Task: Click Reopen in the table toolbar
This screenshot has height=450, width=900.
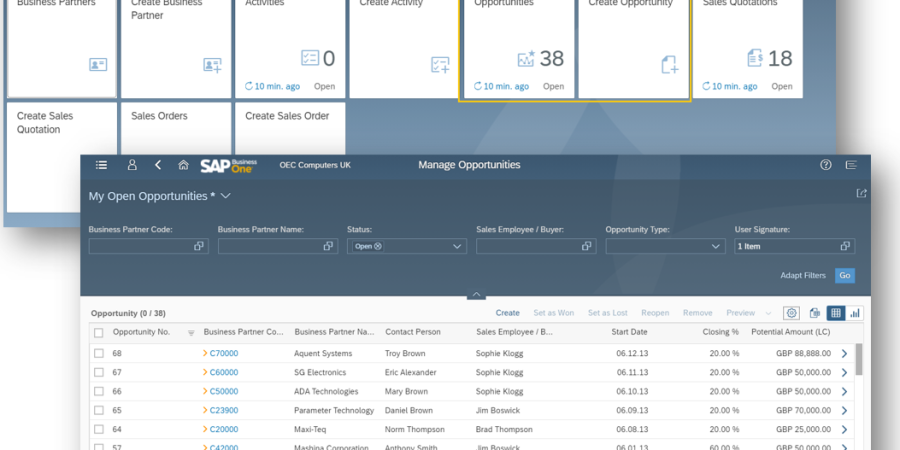Action: [655, 313]
